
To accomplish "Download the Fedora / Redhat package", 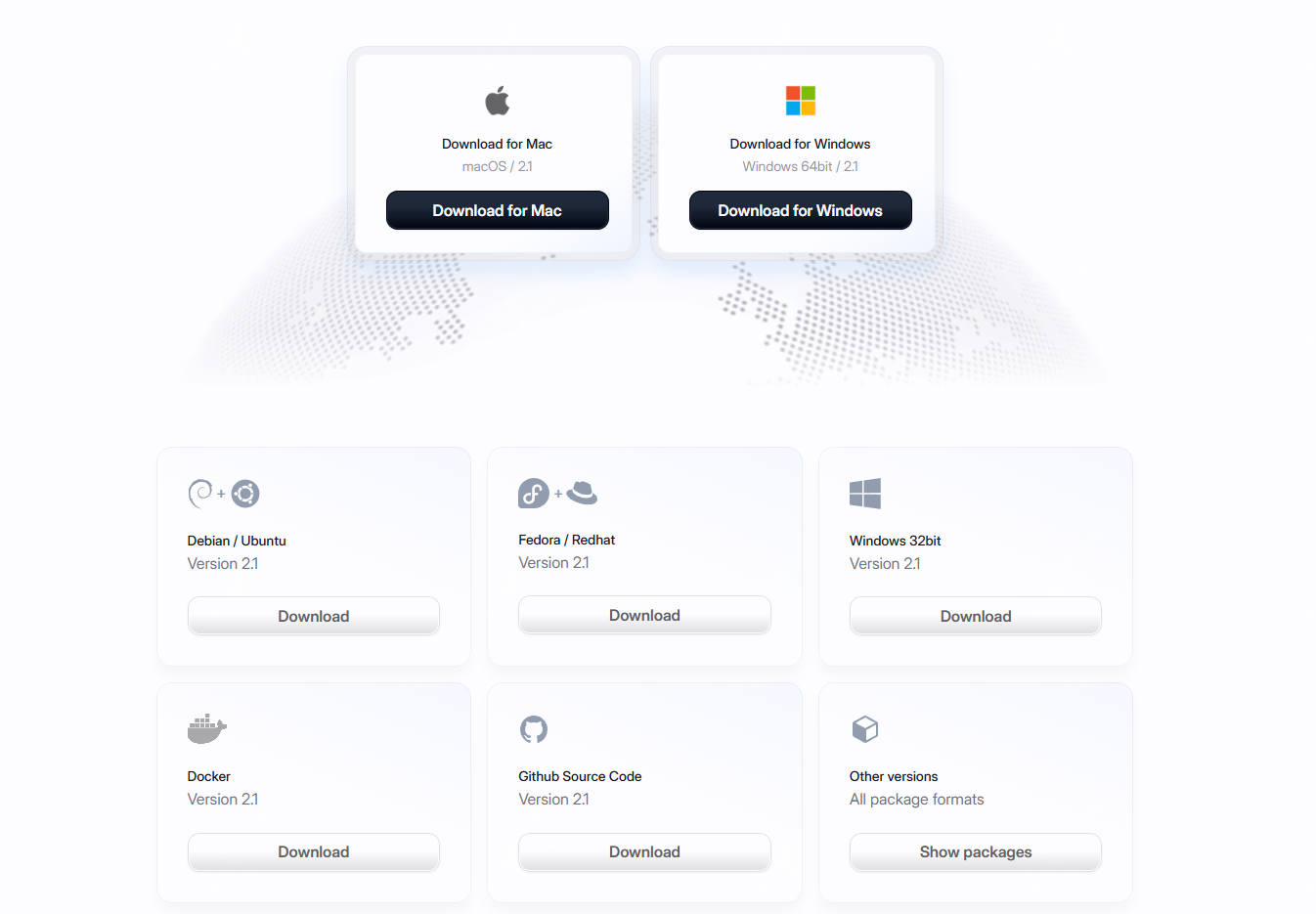I will click(x=644, y=616).
